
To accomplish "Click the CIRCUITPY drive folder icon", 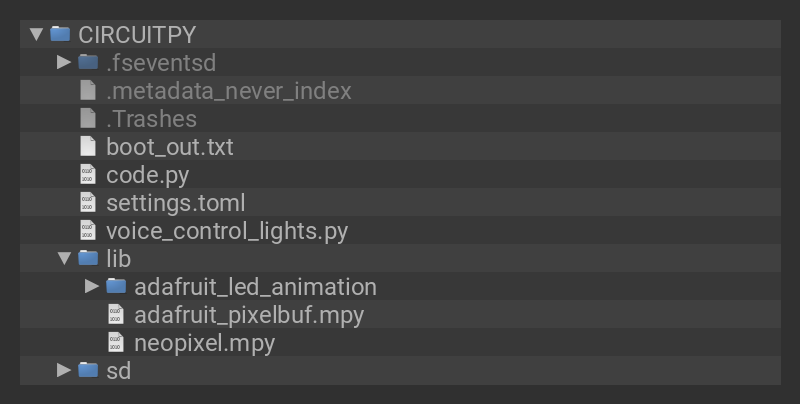I will tap(60, 34).
